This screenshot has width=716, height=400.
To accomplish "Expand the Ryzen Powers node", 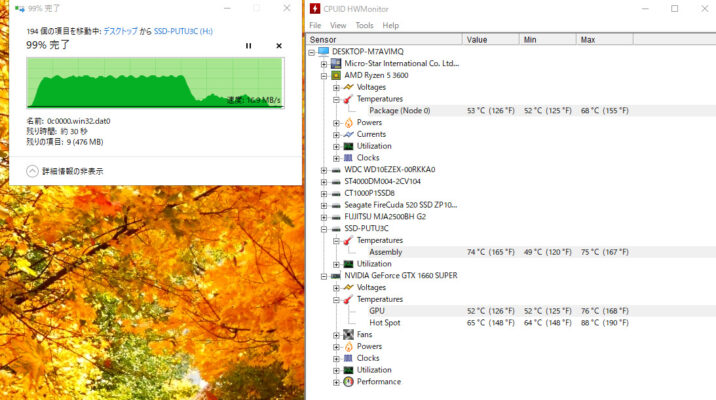I will point(337,123).
